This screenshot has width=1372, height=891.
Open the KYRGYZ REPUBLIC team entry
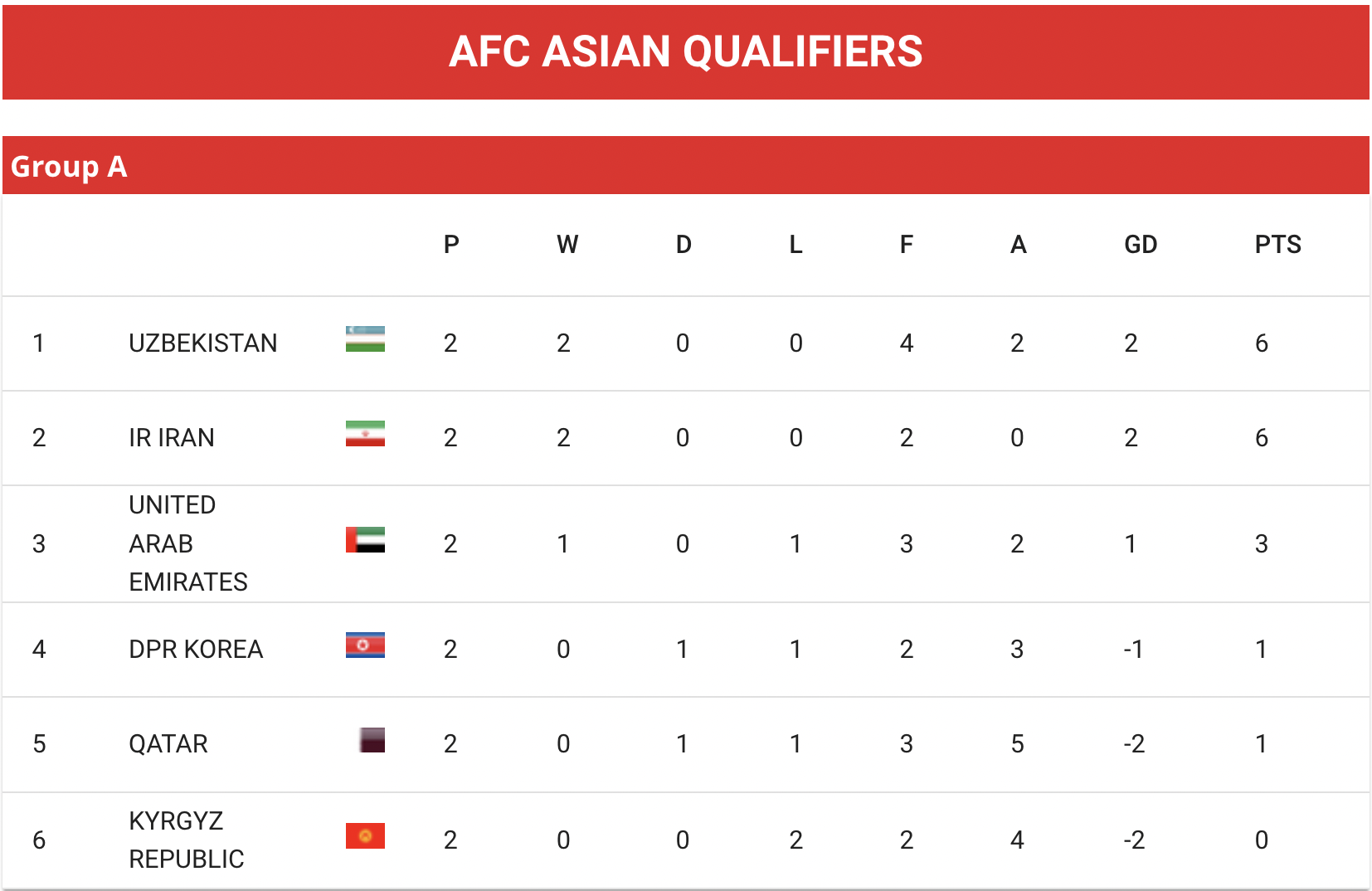[x=187, y=840]
